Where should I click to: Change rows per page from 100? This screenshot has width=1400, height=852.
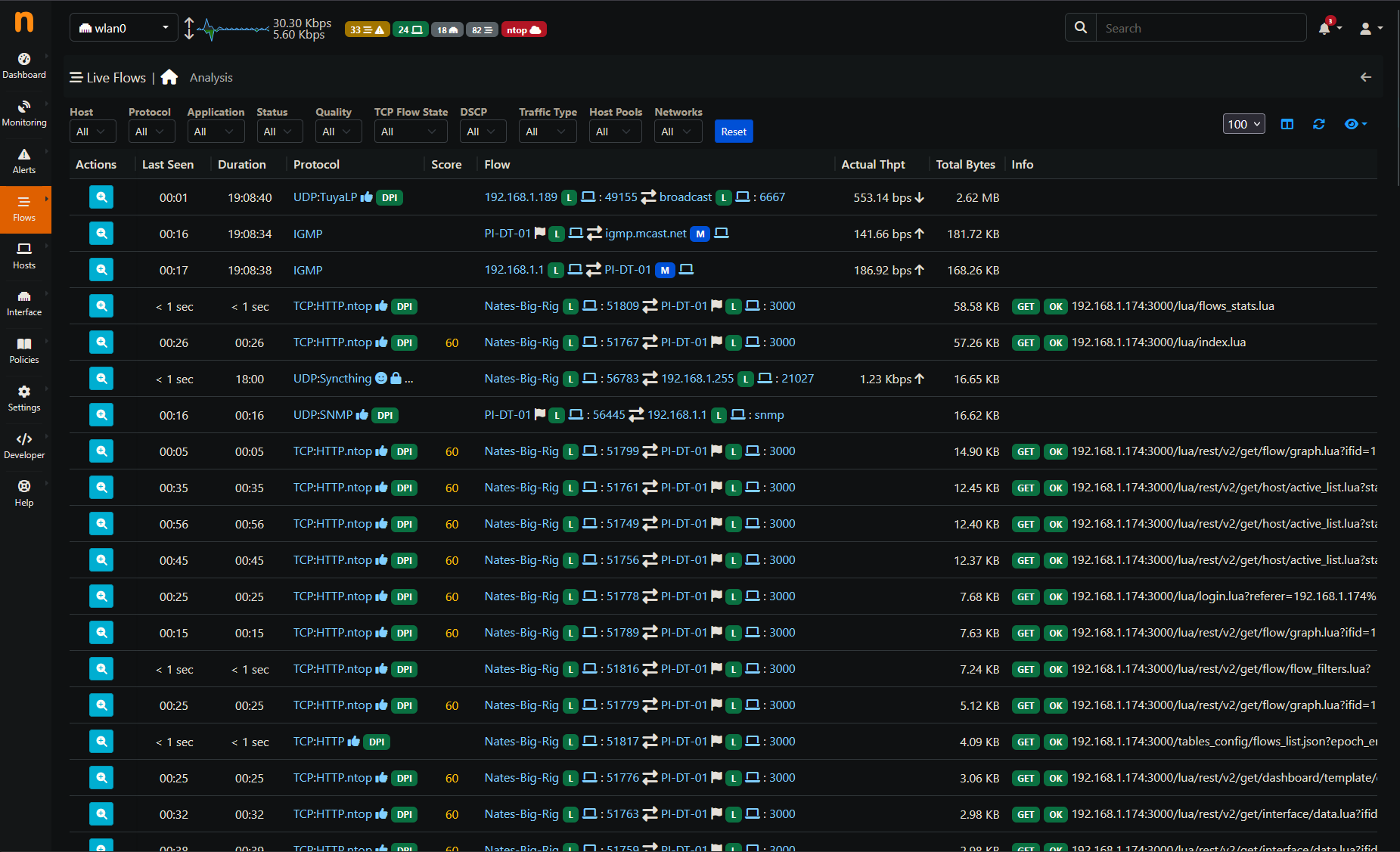[1243, 124]
